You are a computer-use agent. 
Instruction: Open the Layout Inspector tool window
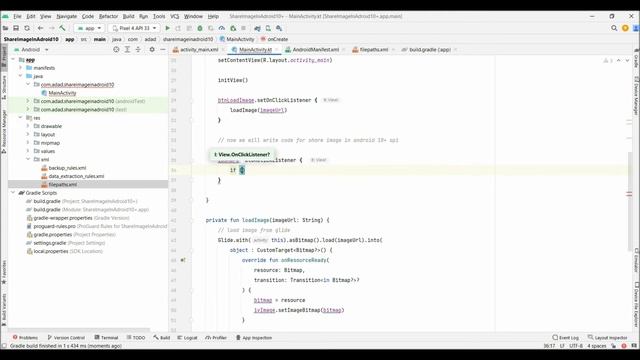point(608,338)
